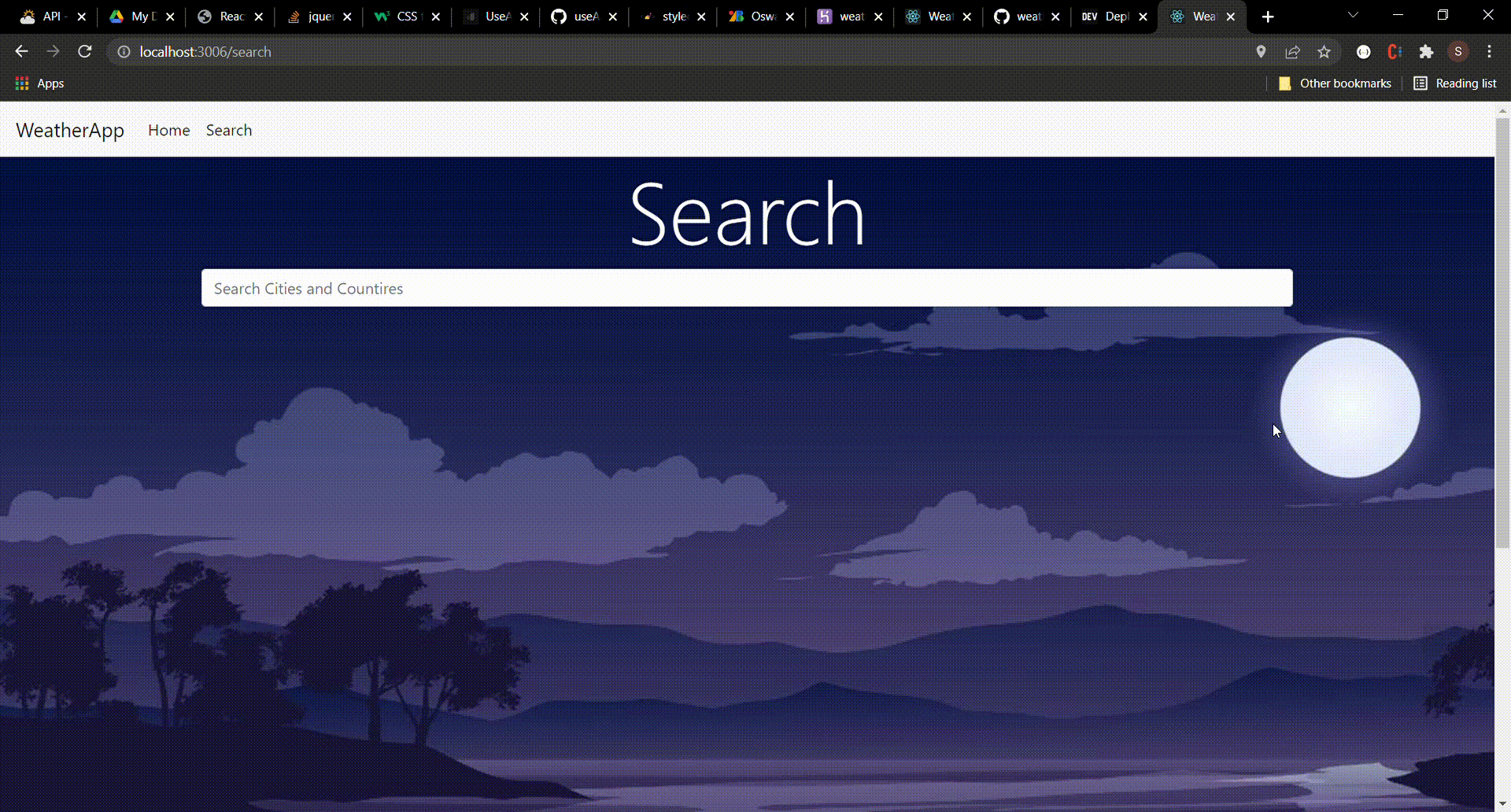Open Chrome's three-dot menu

coord(1489,51)
